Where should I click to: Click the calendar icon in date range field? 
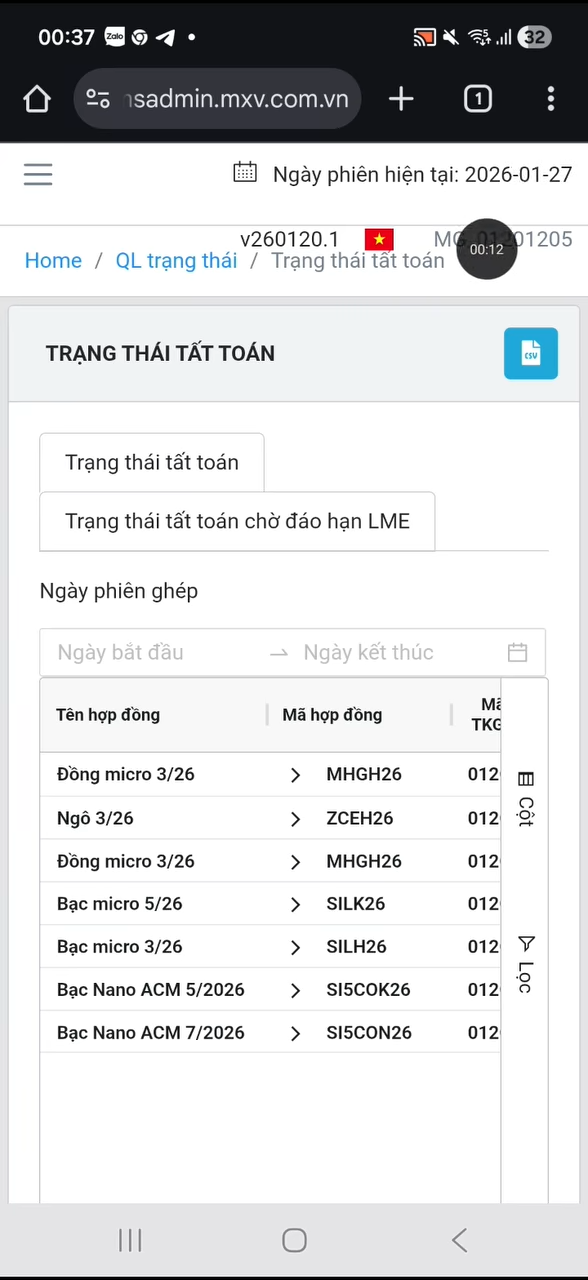[x=517, y=652]
